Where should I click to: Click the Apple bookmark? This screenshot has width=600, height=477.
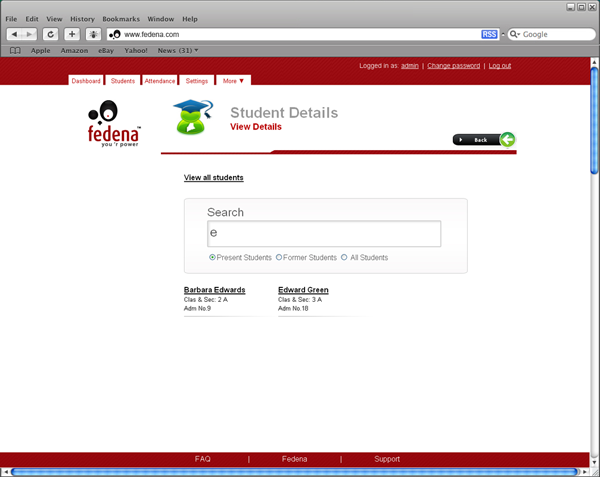(x=41, y=50)
